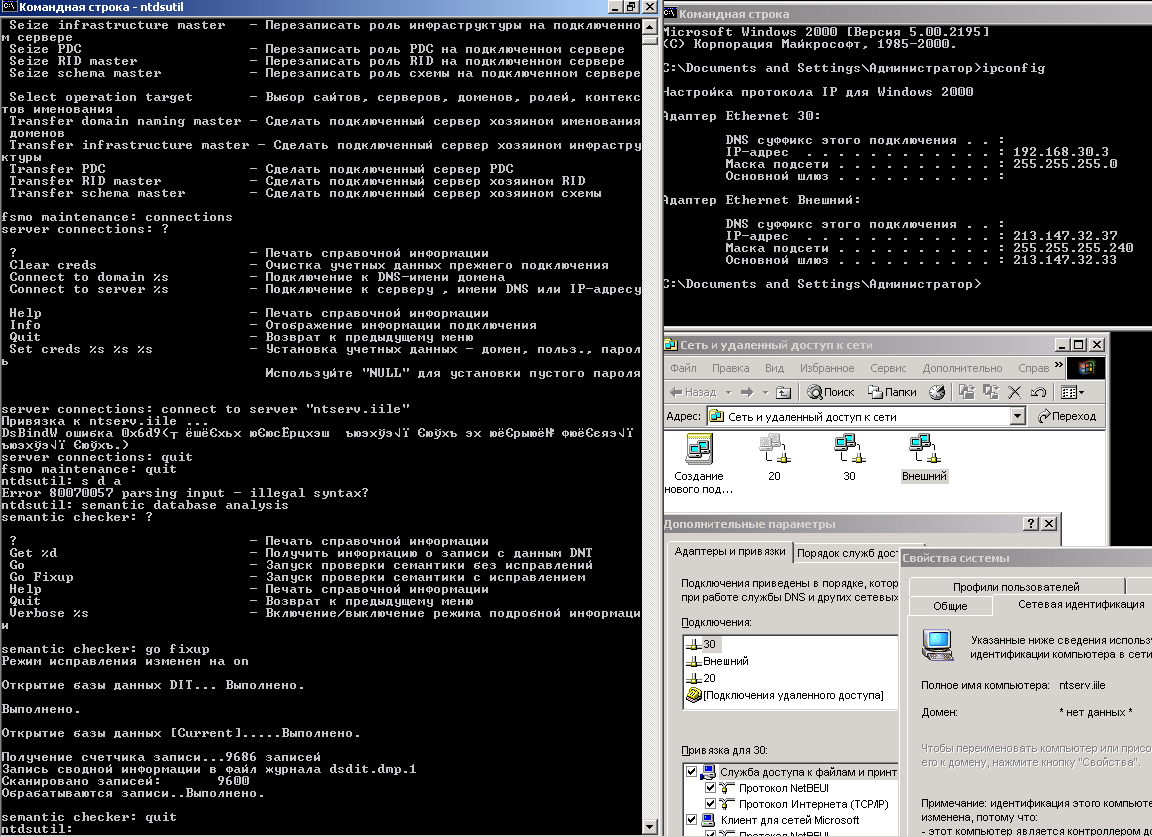1152x837 pixels.
Task: Open the Back button history dropdown arrow
Action: coord(729,392)
